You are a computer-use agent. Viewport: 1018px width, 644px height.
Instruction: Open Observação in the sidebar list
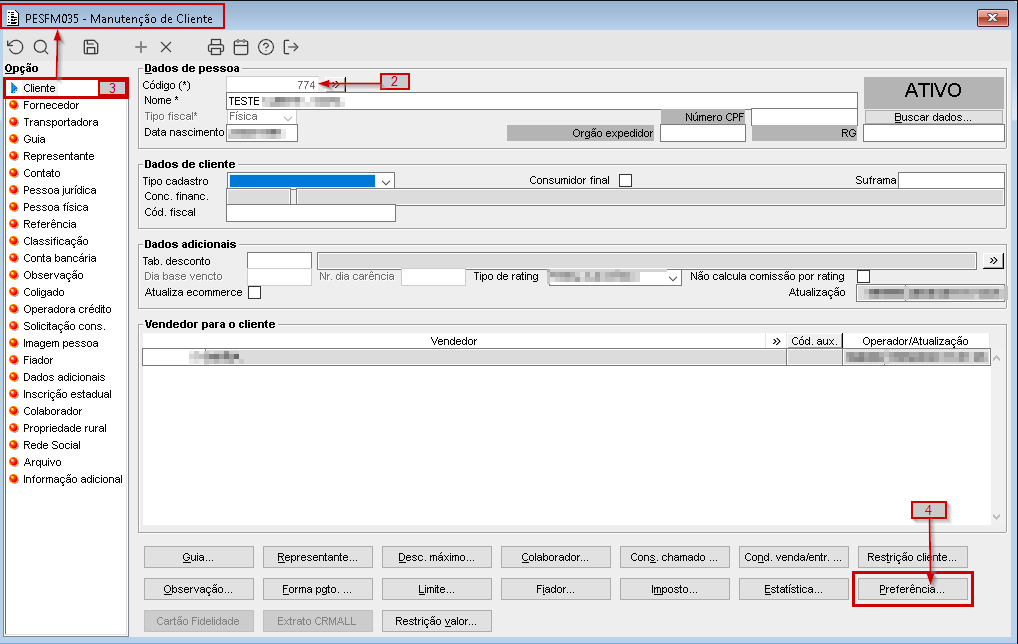(53, 275)
